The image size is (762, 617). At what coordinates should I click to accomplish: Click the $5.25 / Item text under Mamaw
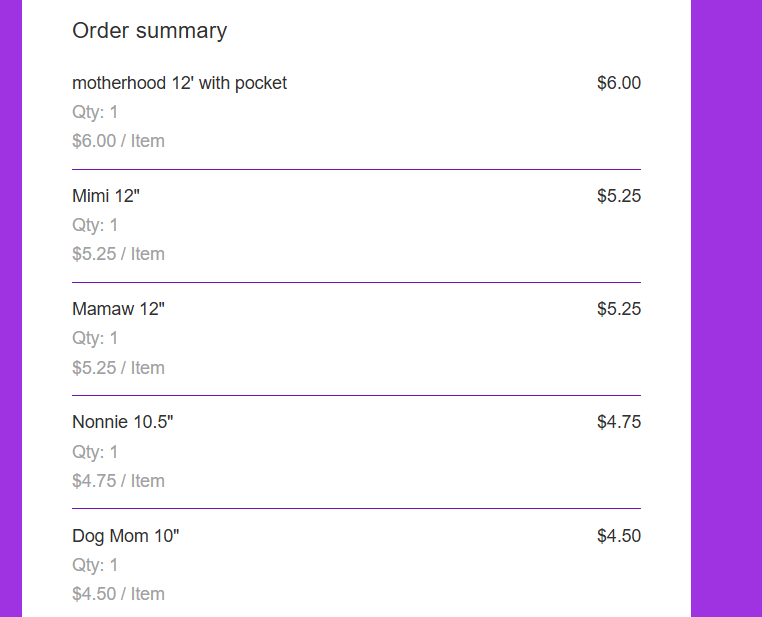coord(118,368)
